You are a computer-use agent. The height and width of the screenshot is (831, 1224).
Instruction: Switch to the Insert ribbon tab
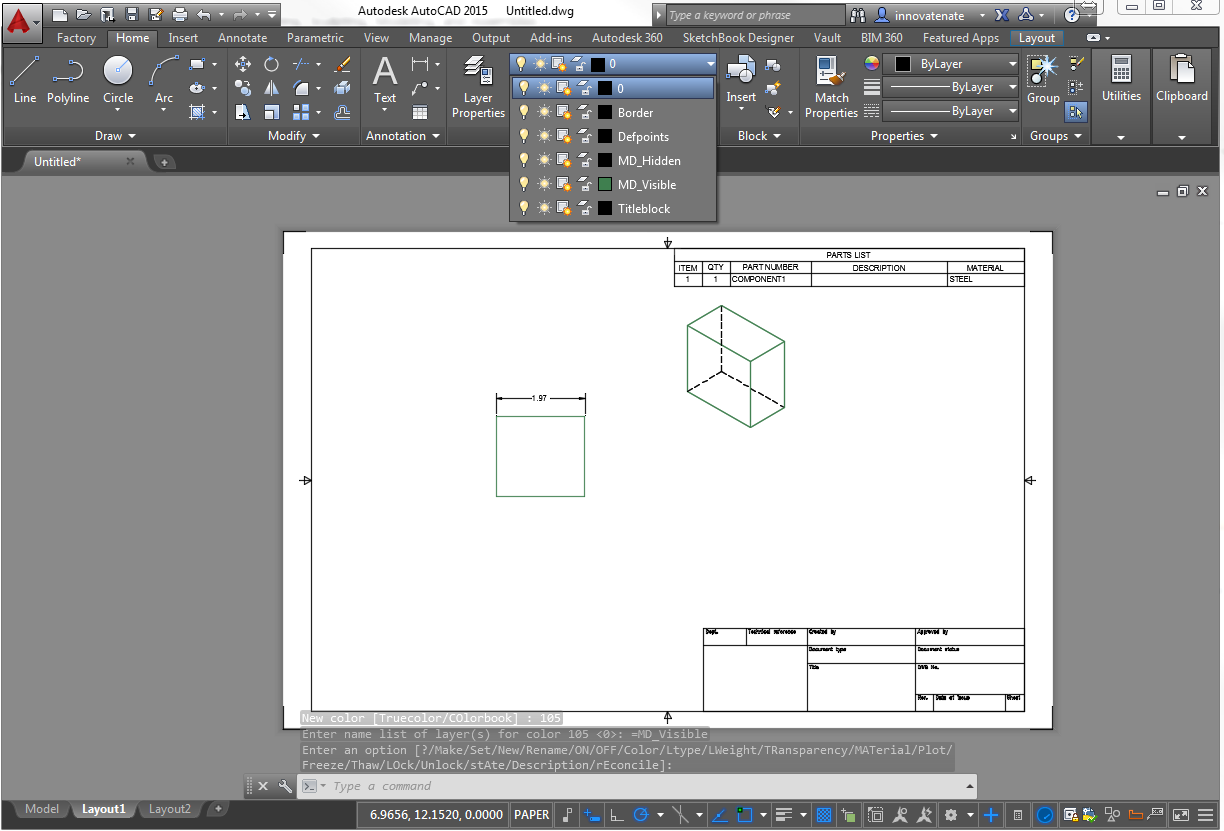click(183, 38)
